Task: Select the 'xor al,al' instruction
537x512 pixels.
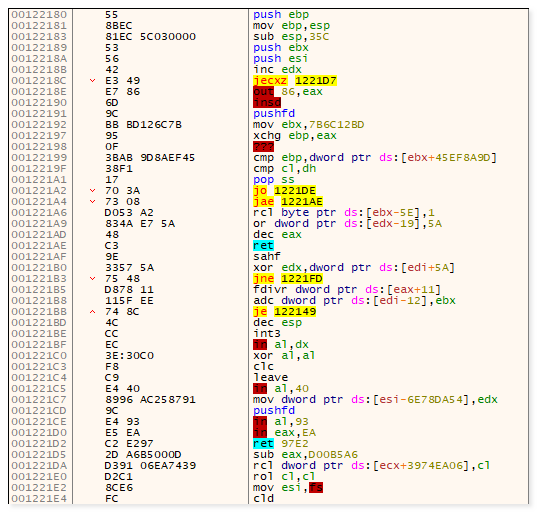Action: click(284, 355)
